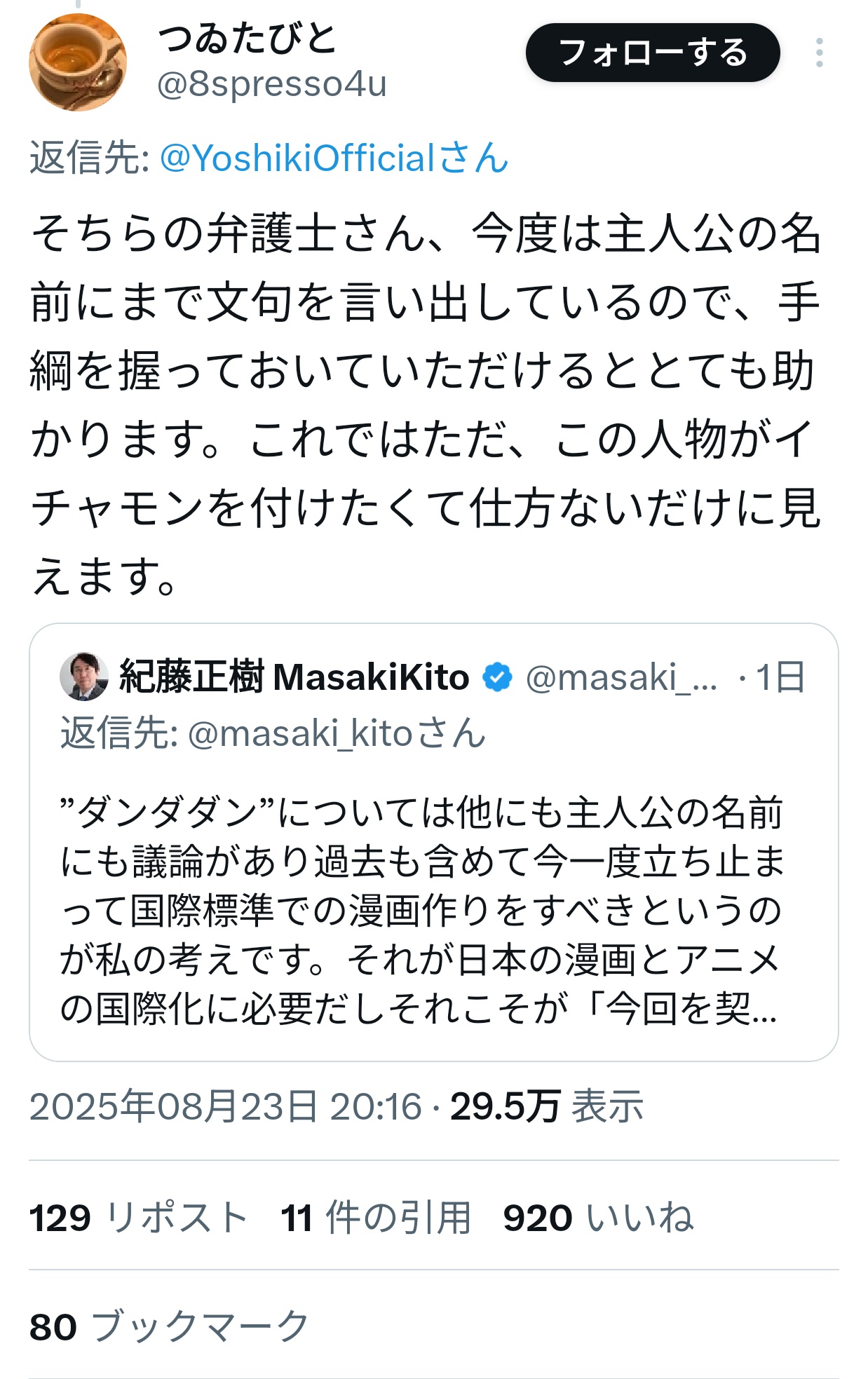Open 紀藤正樹's small profile photo
Image resolution: width=868 pixels, height=1379 pixels.
click(84, 677)
